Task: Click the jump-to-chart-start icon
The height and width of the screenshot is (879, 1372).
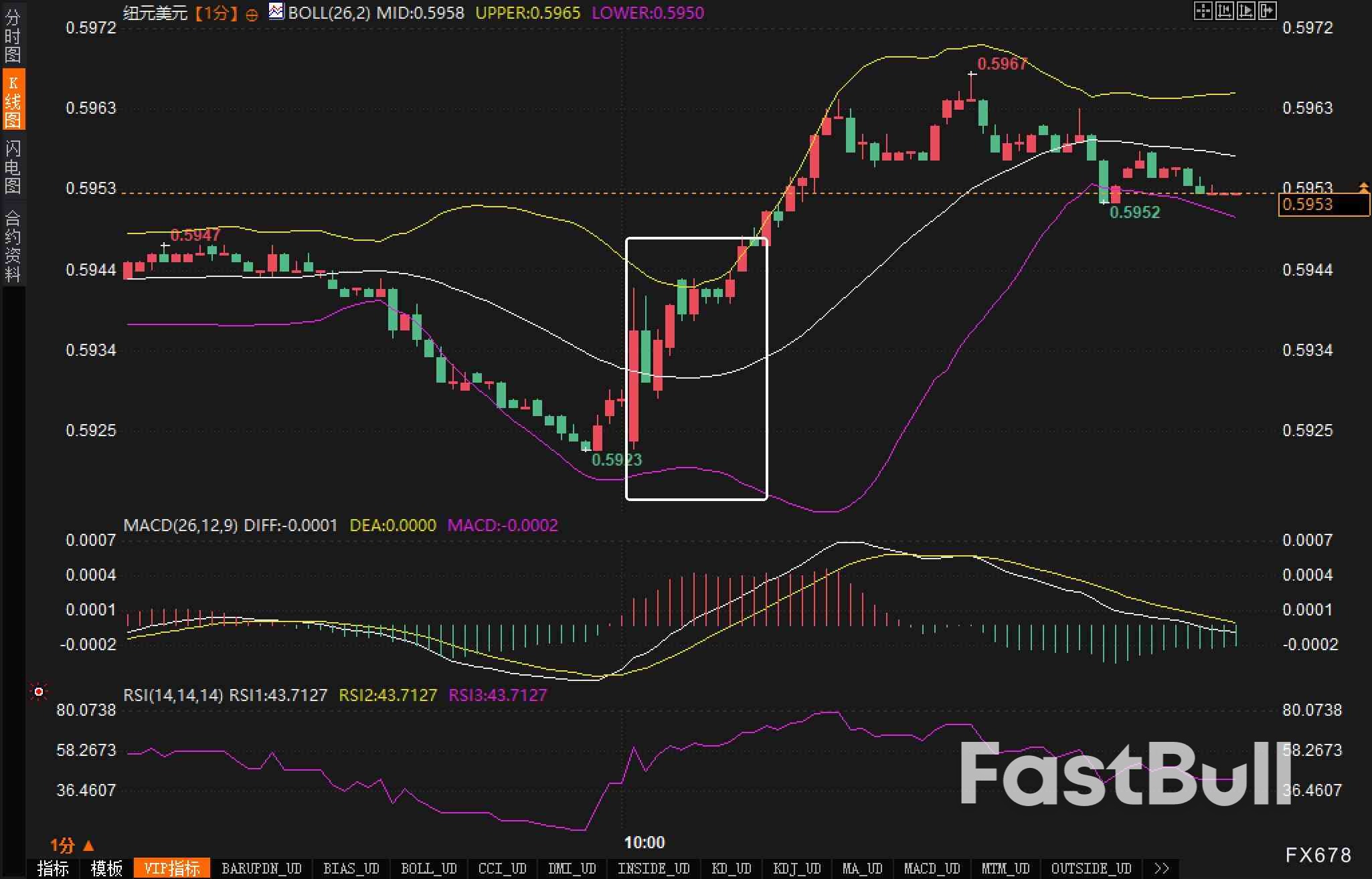Action: (1224, 11)
